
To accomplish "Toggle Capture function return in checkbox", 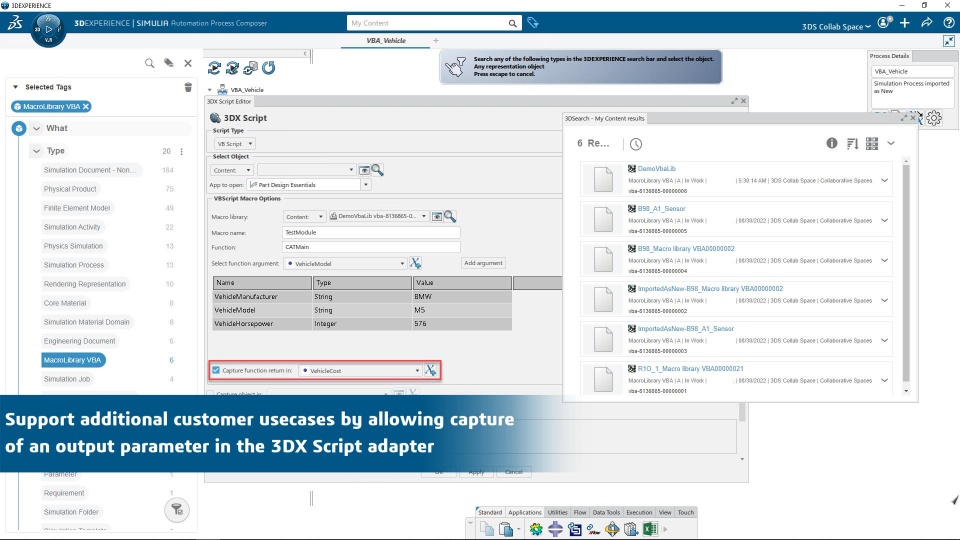I will click(x=216, y=370).
